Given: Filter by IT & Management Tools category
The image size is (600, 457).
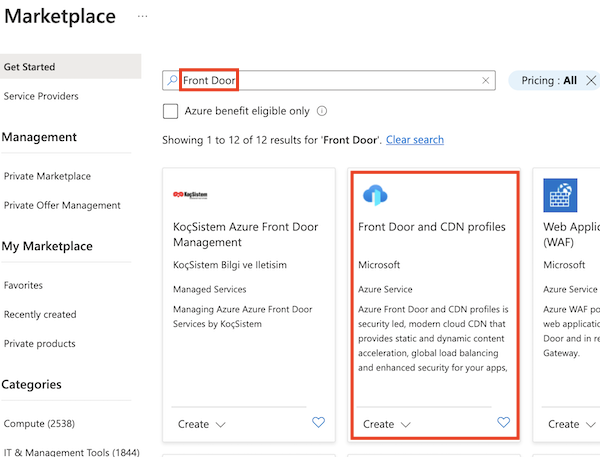Looking at the screenshot, I should point(72,452).
